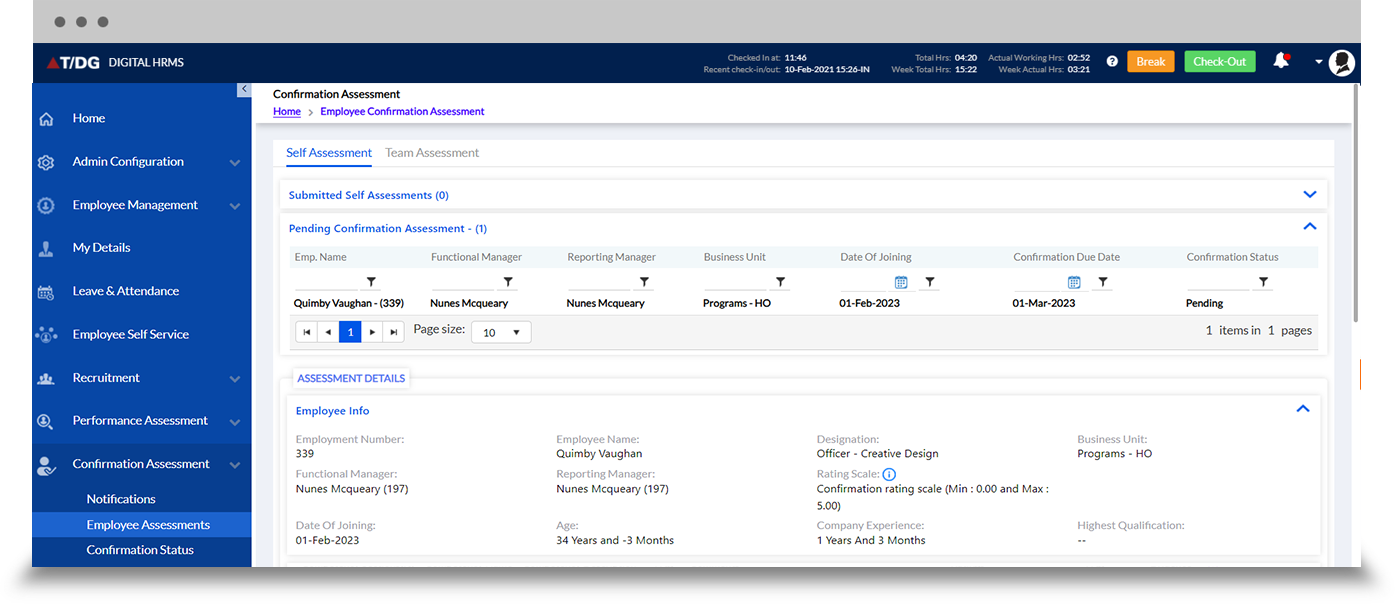Click the Home breadcrumb link
Screen dimensions: 1395x604
pyautogui.click(x=287, y=112)
